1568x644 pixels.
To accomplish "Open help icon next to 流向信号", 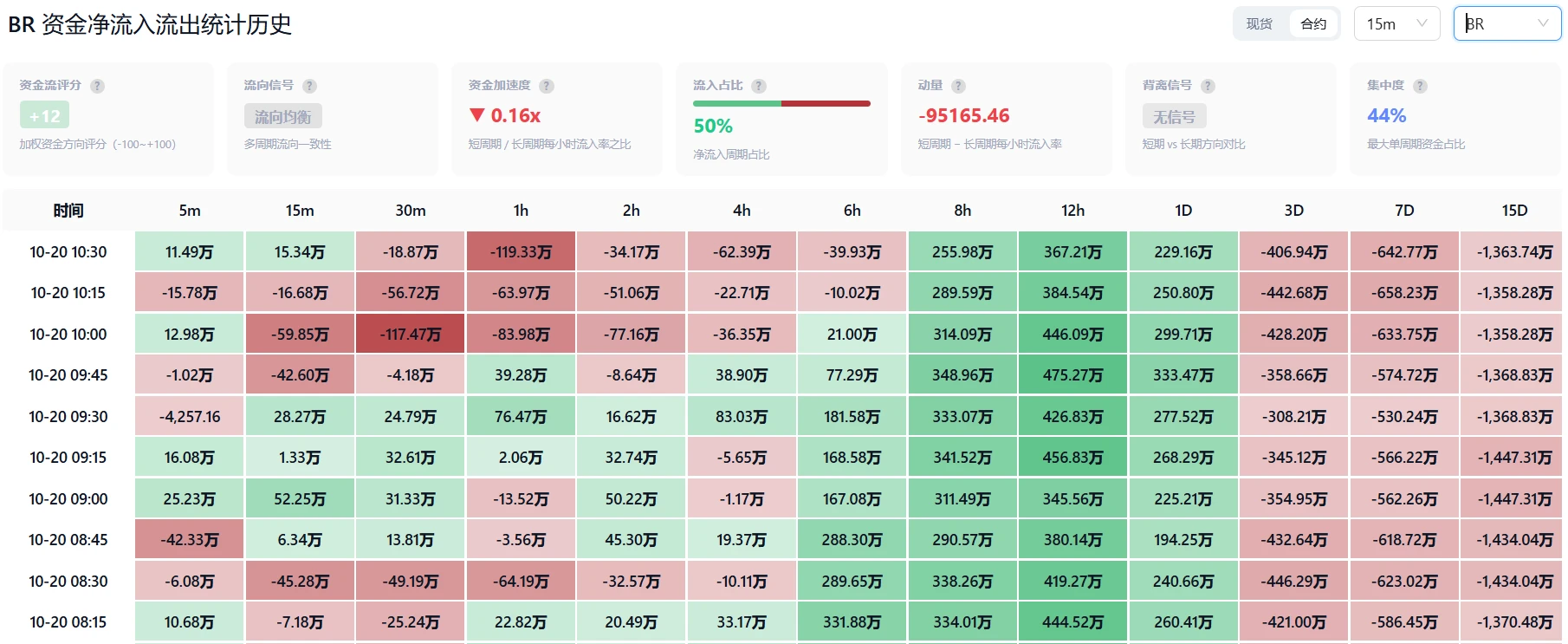I will click(x=310, y=86).
